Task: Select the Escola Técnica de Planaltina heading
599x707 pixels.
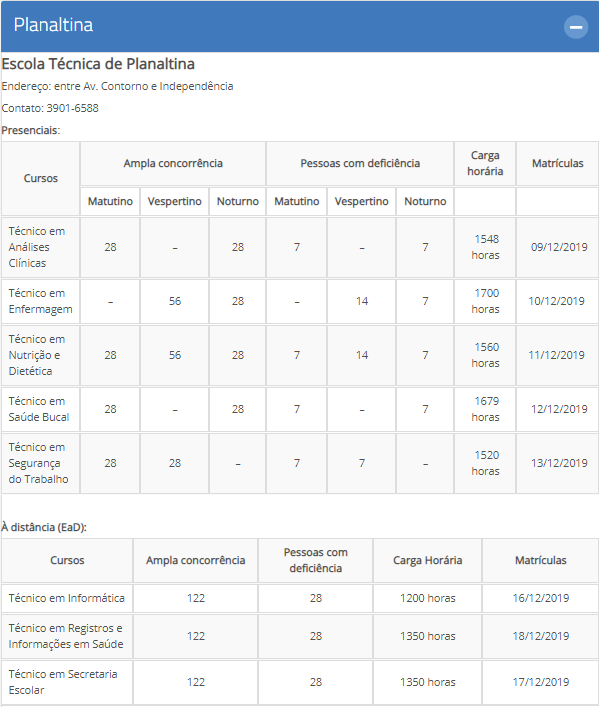Action: [x=98, y=64]
